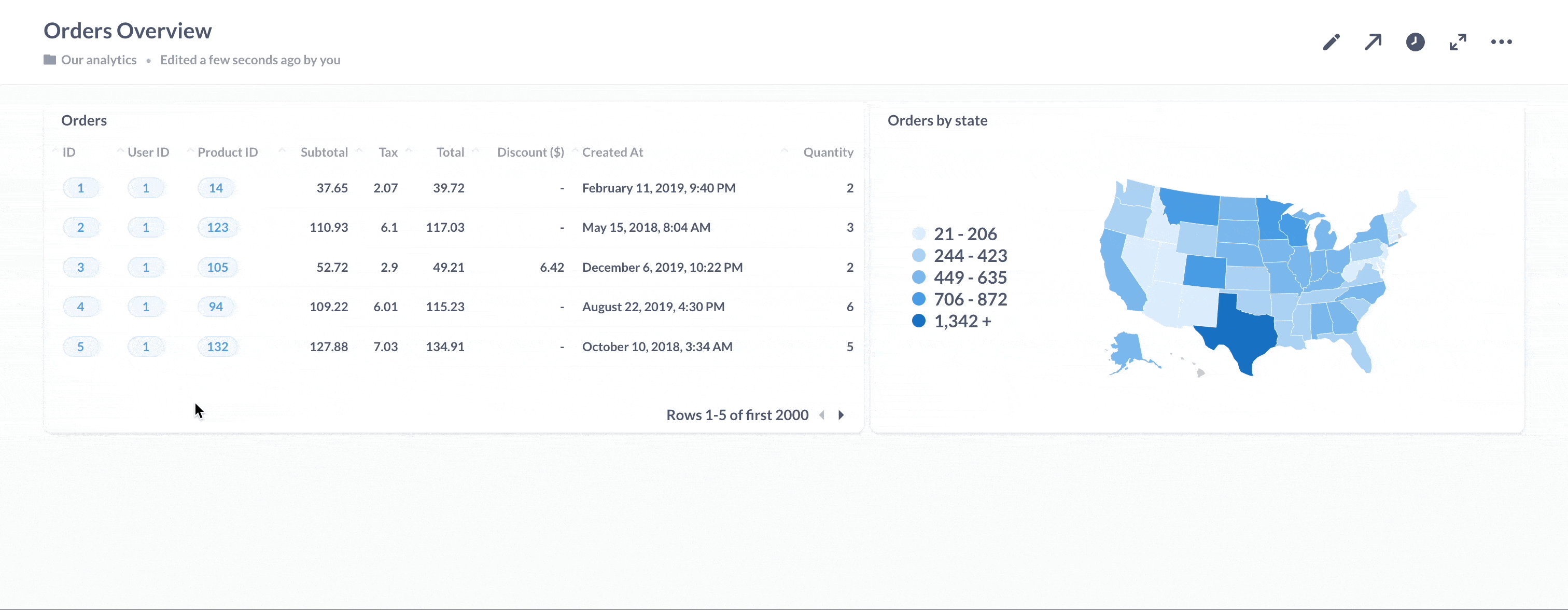
Task: Toggle the Orders by state map panel
Action: (x=937, y=119)
